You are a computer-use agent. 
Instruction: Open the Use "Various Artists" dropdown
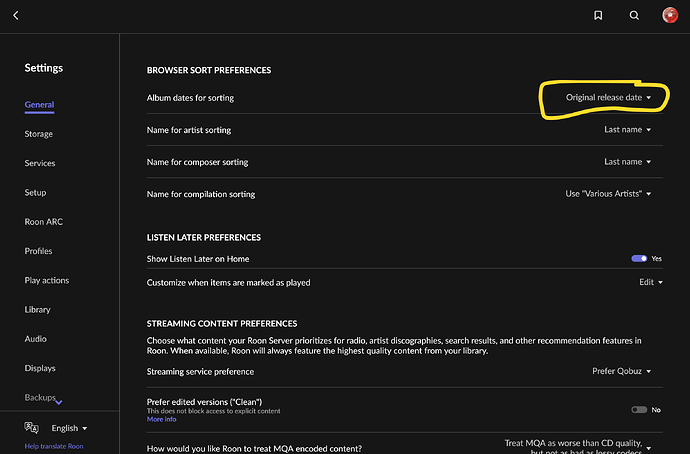click(x=608, y=194)
